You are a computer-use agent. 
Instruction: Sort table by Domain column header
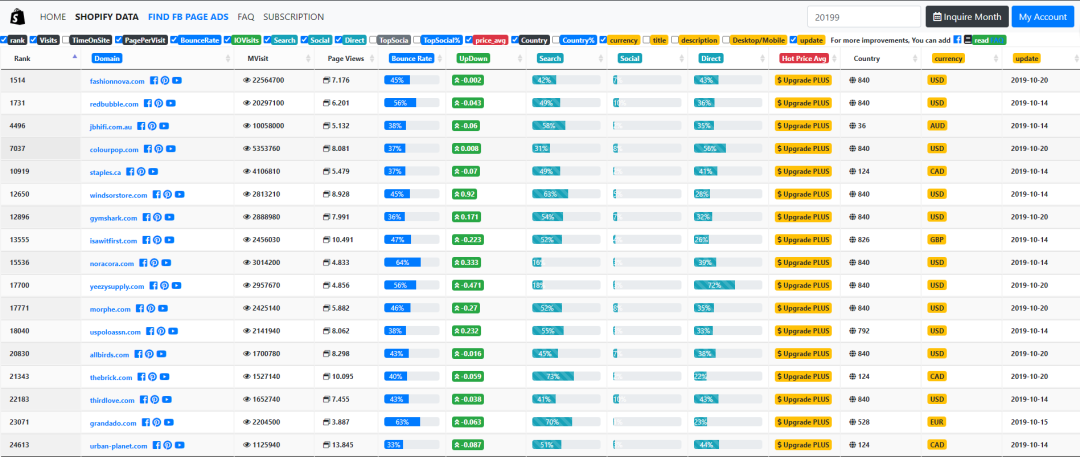click(x=158, y=59)
